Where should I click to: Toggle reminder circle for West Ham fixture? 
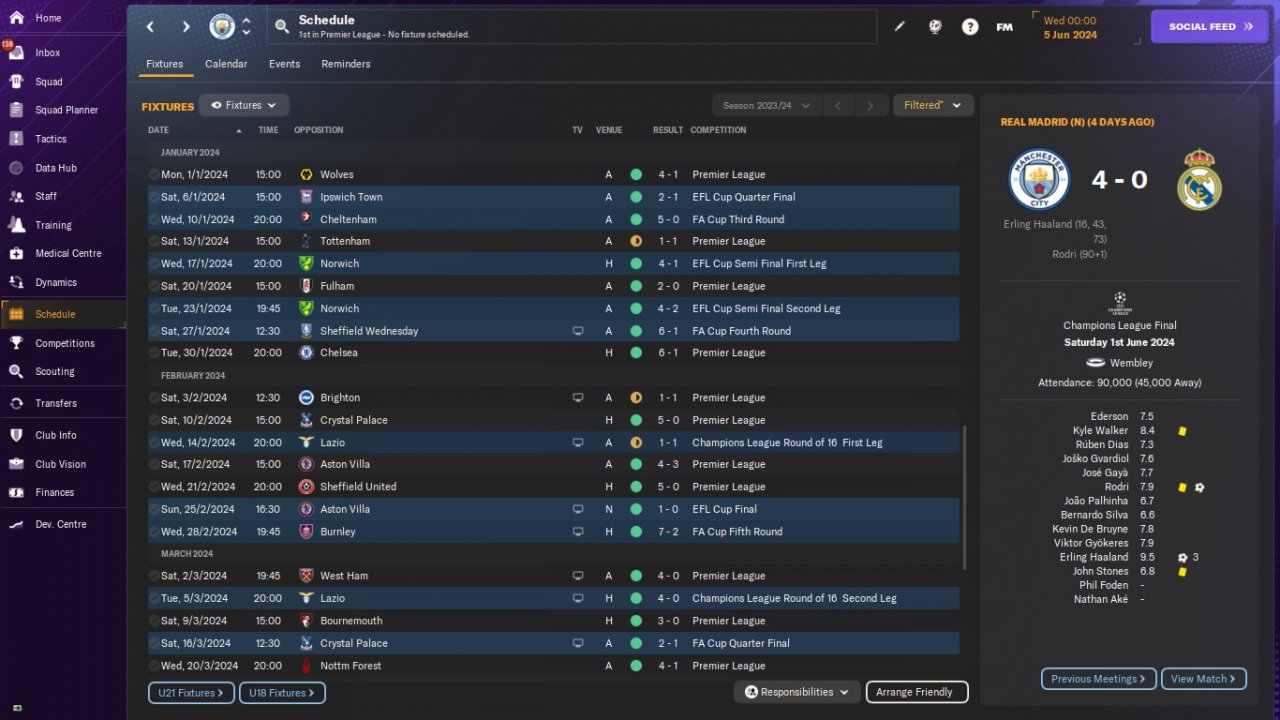point(154,576)
